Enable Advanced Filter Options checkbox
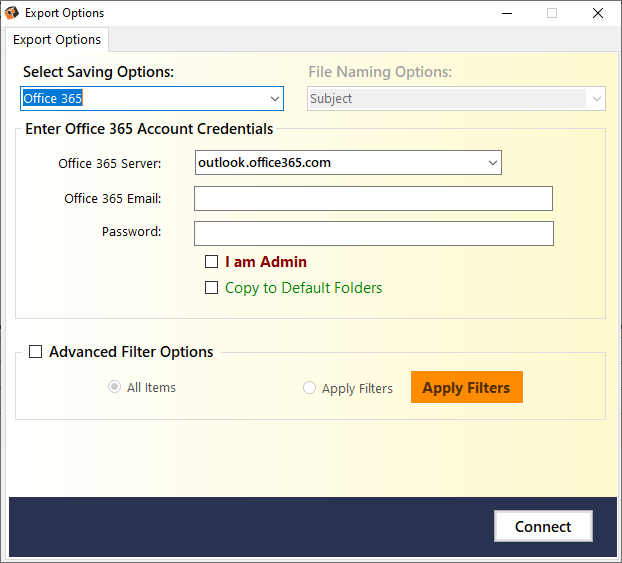Viewport: 622px width, 563px height. click(x=36, y=352)
